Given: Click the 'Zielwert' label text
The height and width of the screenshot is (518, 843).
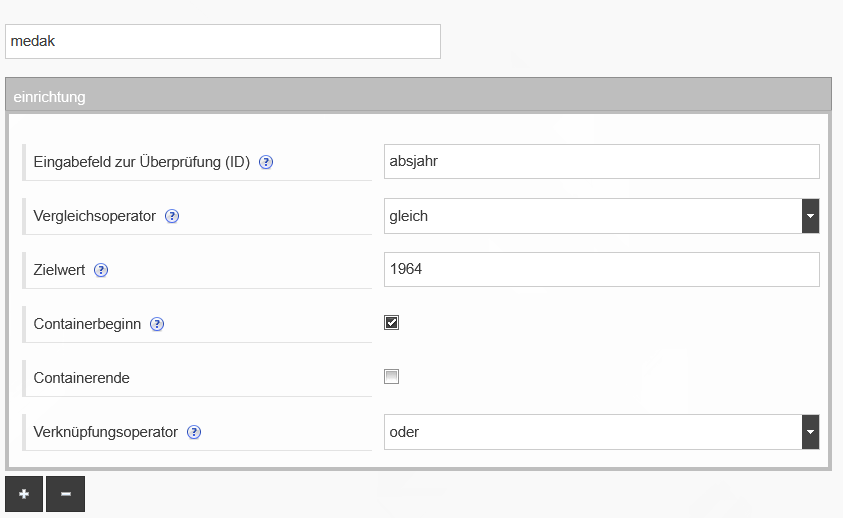Looking at the screenshot, I should (59, 270).
